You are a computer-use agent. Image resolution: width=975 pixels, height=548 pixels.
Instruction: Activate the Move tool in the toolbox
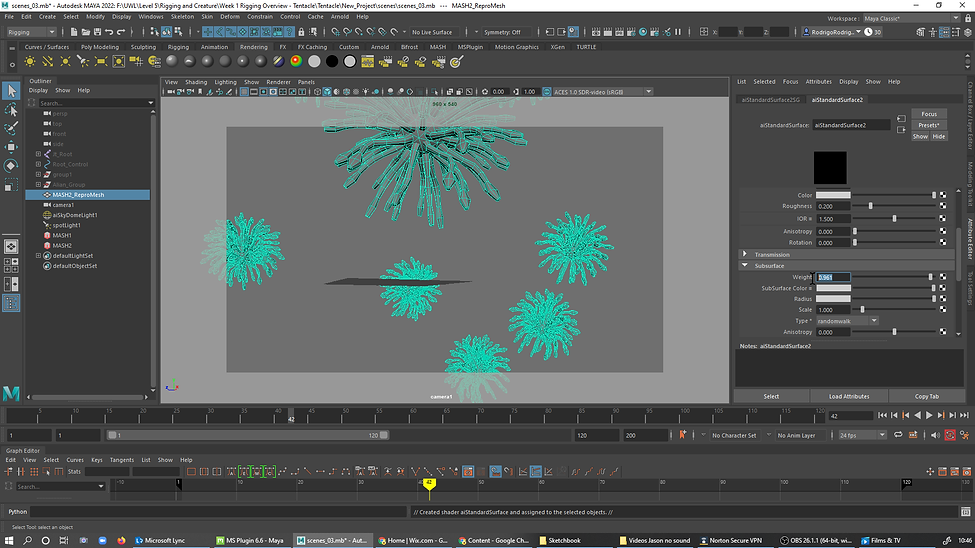pos(11,147)
